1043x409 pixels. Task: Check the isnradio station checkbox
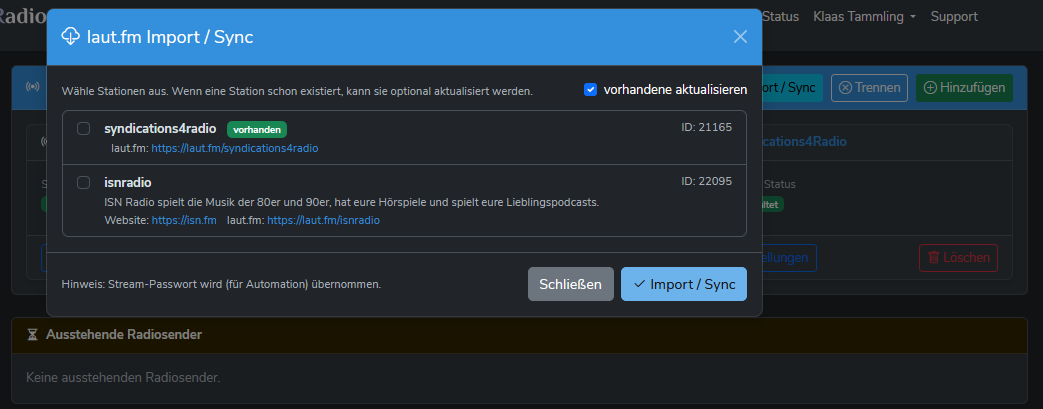click(84, 182)
